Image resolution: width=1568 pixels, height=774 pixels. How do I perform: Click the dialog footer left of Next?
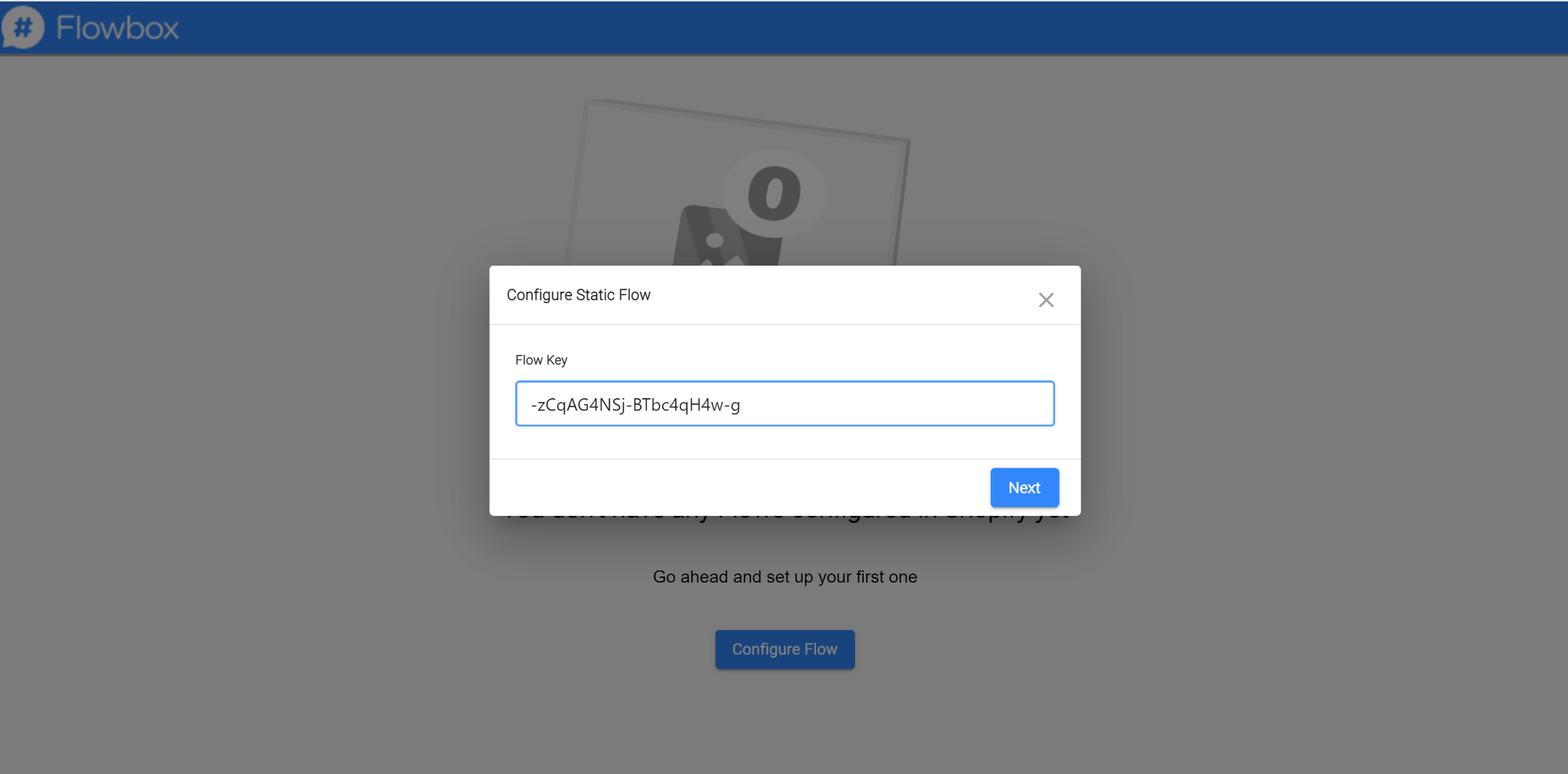coord(727,488)
